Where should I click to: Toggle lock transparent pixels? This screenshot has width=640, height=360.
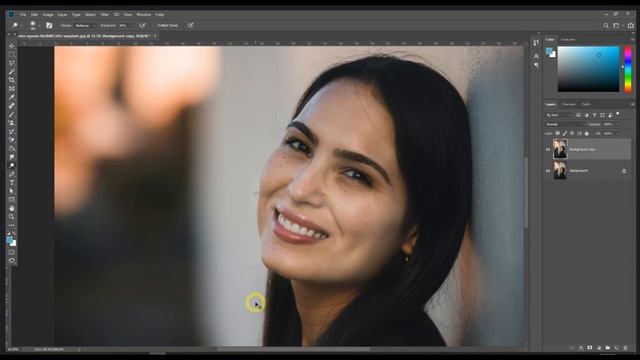coord(558,133)
